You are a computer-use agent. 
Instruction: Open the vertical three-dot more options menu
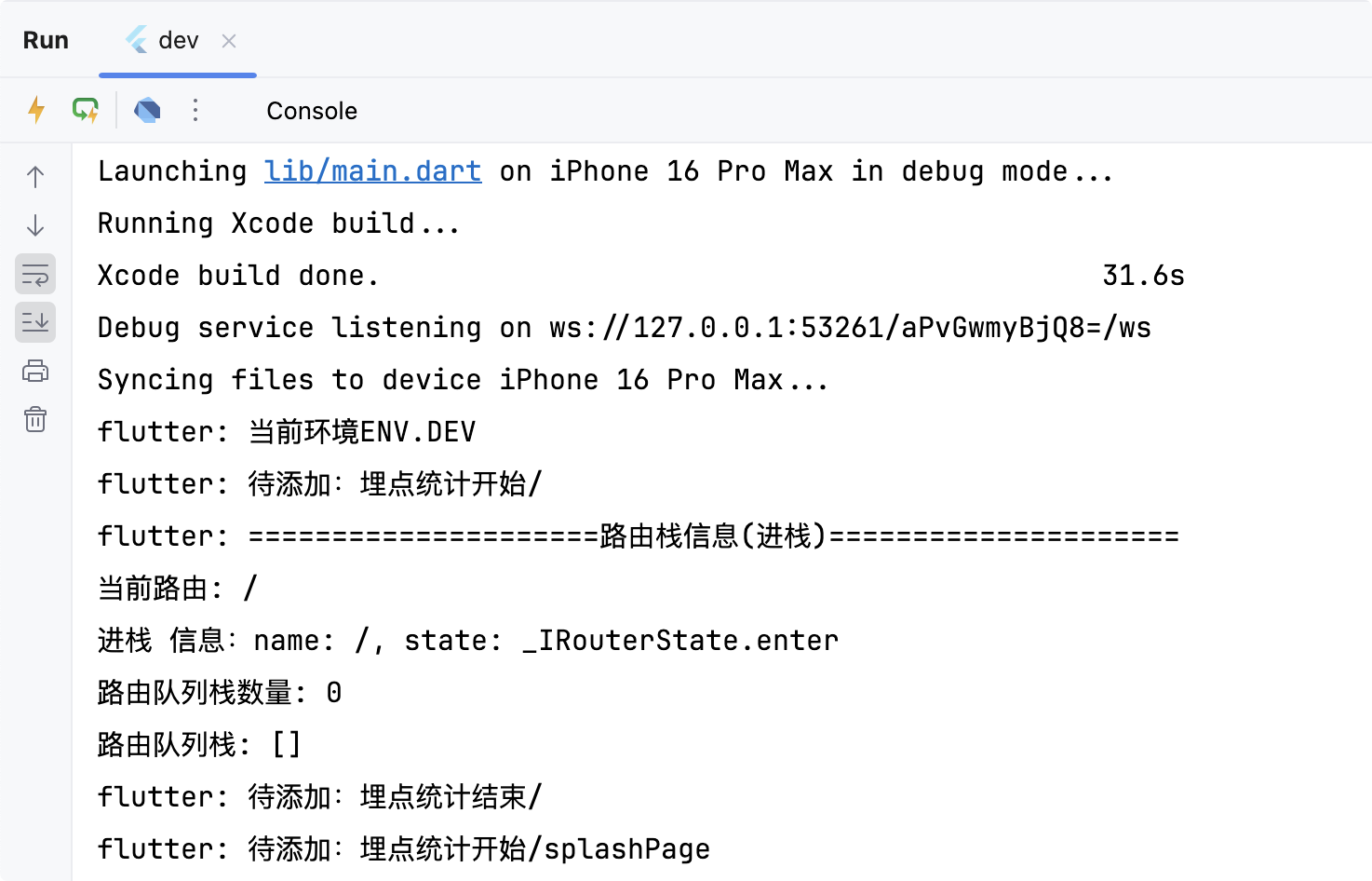[195, 110]
